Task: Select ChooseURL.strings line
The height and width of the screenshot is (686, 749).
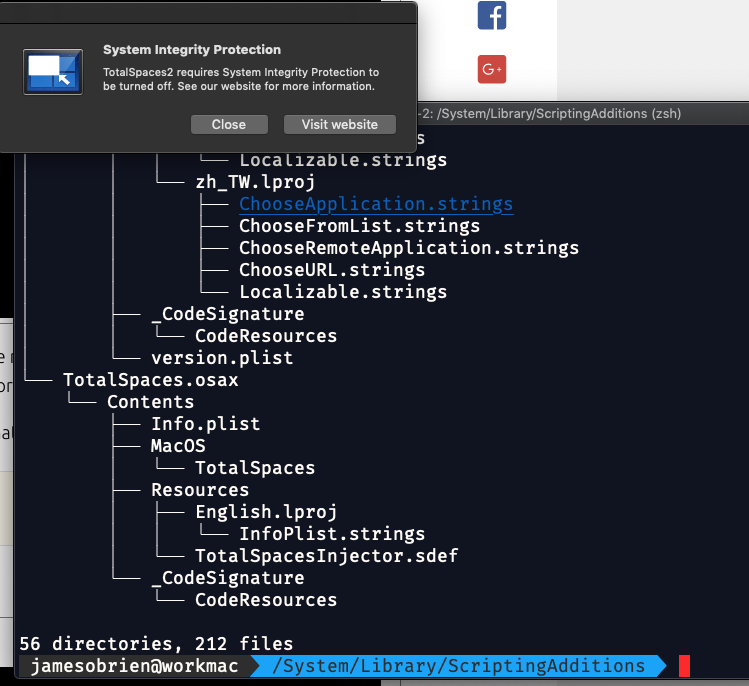Action: [x=332, y=270]
